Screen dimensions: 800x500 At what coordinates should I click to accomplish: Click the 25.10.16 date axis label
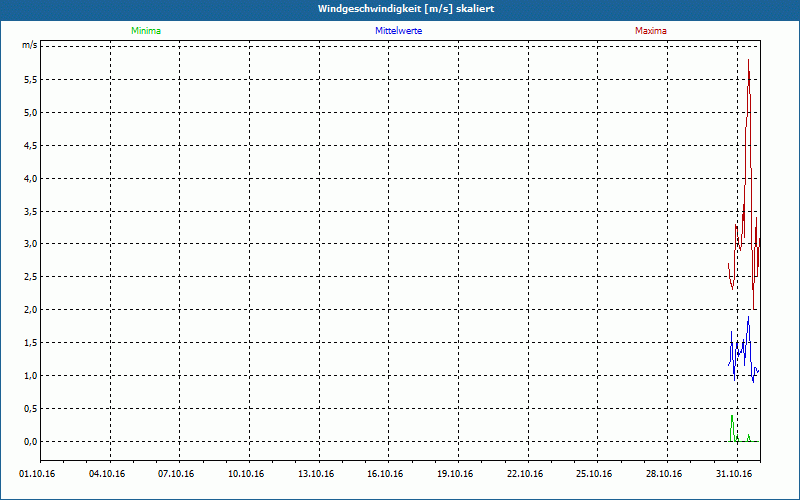click(x=595, y=474)
